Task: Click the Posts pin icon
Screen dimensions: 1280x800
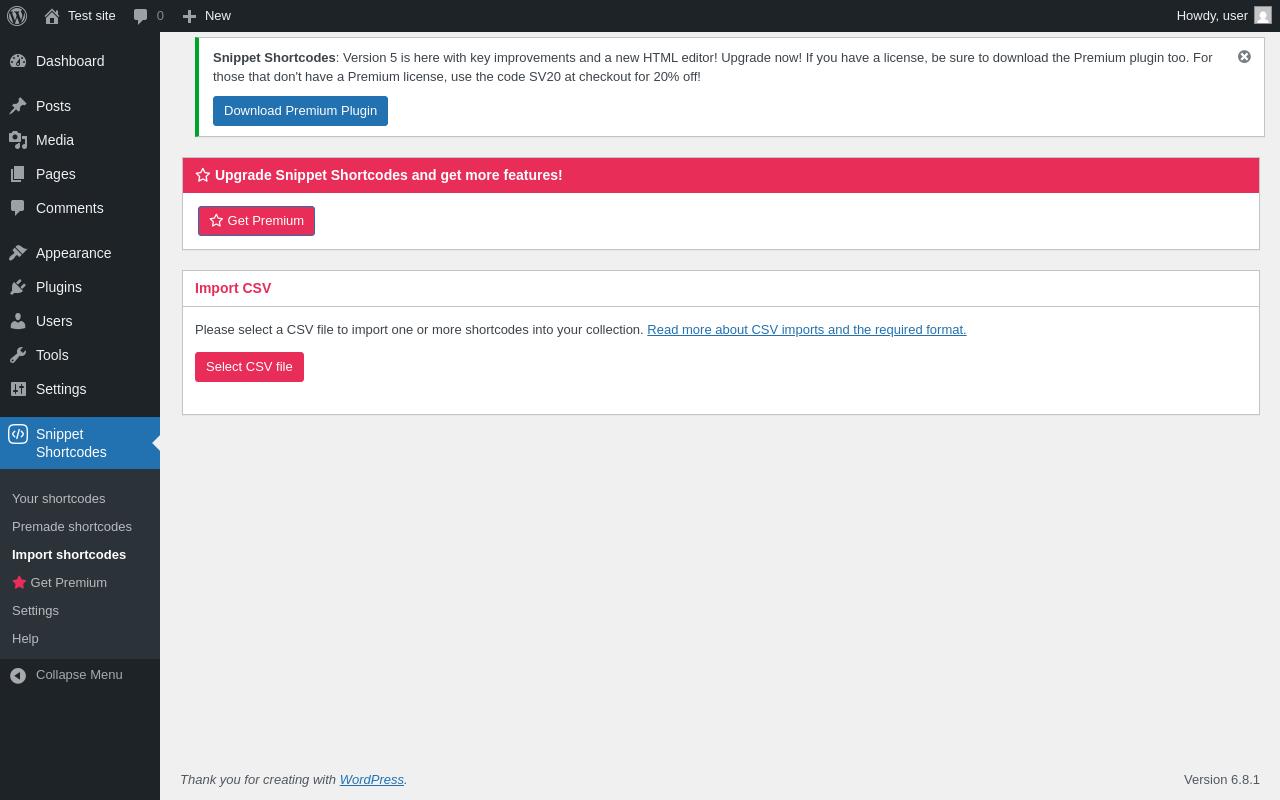Action: (18, 106)
